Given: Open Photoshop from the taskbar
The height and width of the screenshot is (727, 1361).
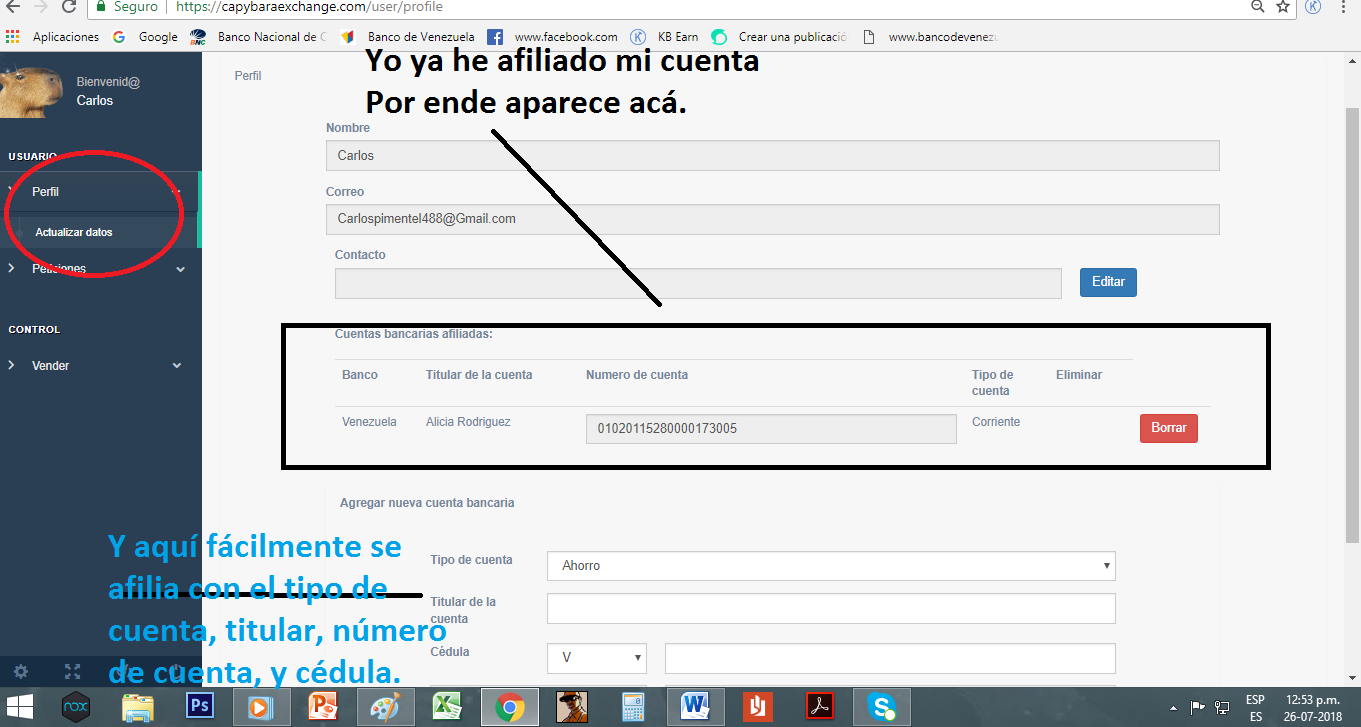Looking at the screenshot, I should pyautogui.click(x=200, y=706).
